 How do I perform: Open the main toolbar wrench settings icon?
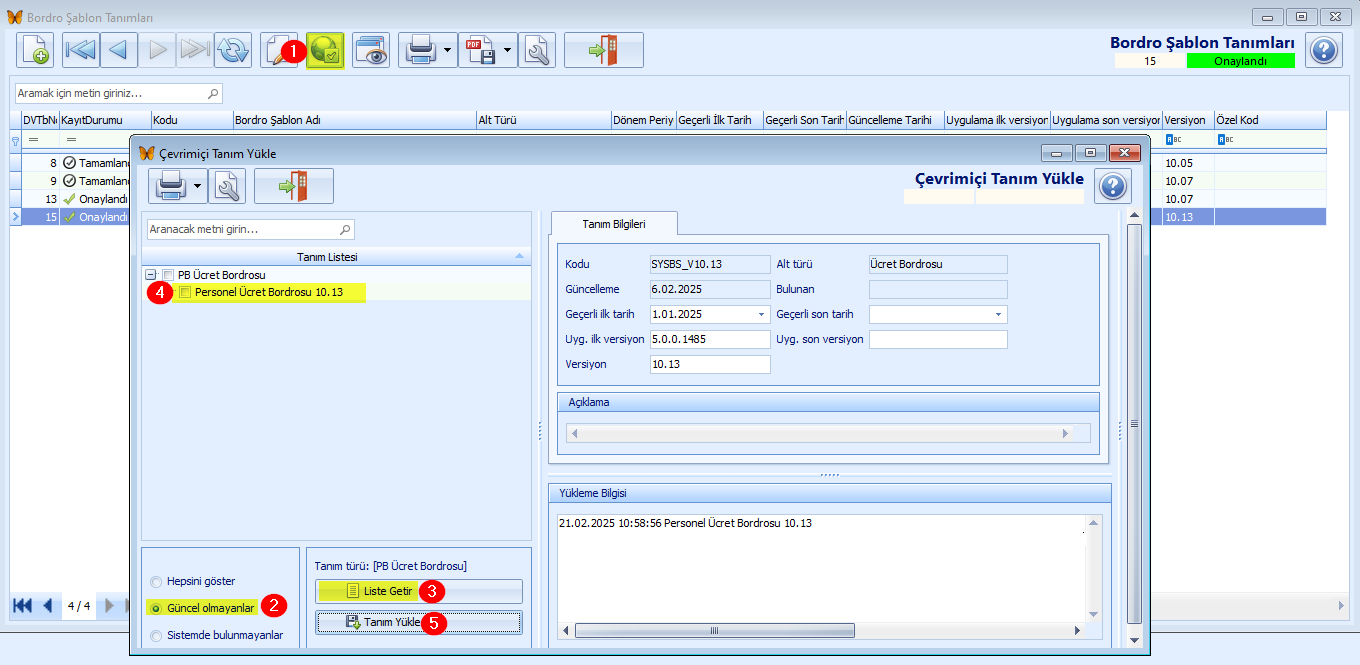[537, 50]
